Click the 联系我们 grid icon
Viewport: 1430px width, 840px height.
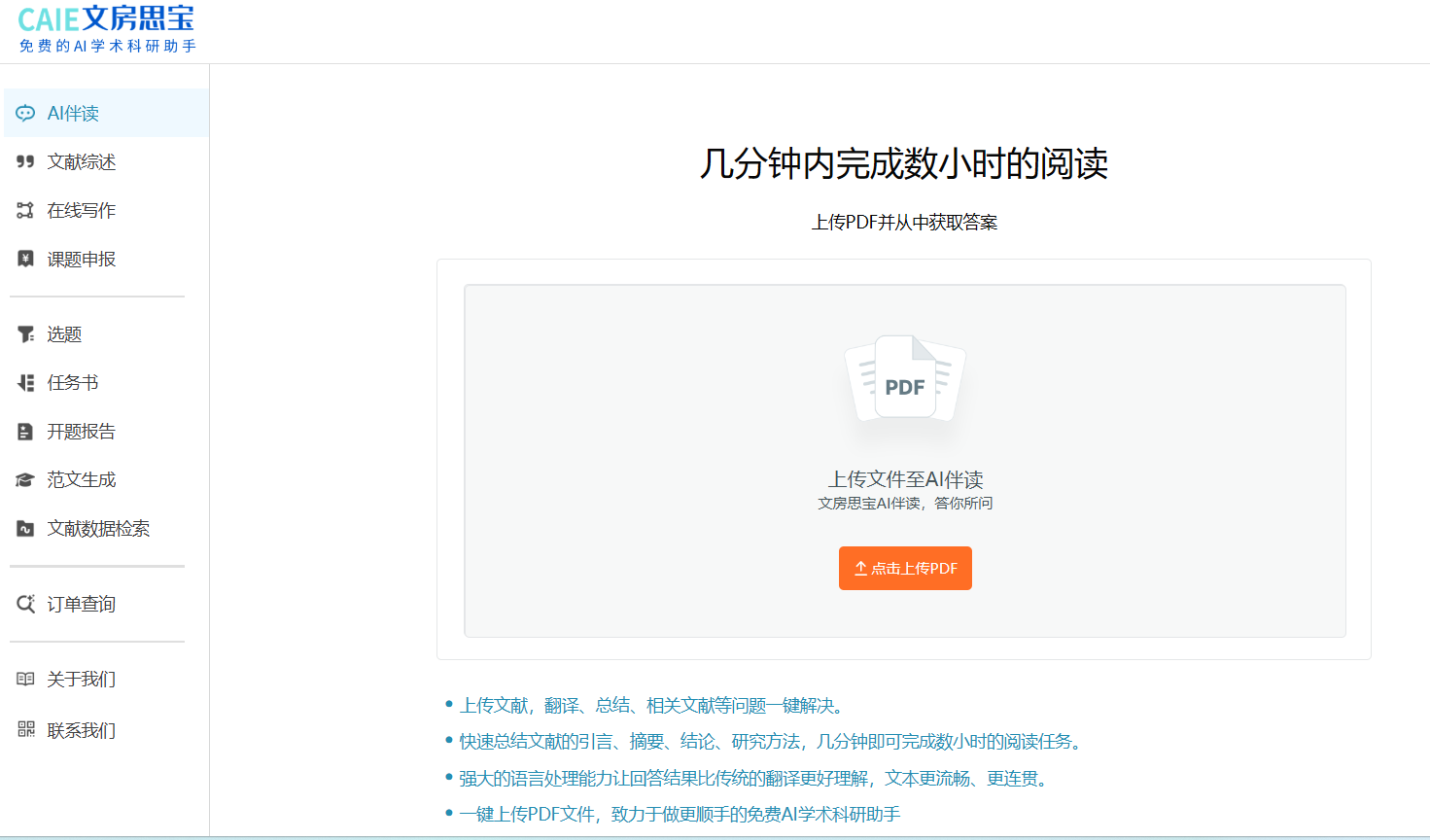click(x=27, y=730)
